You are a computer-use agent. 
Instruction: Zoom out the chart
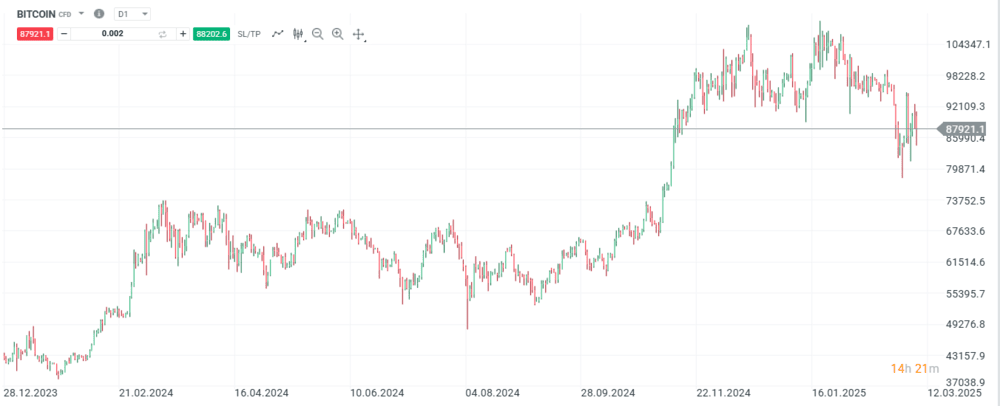pyautogui.click(x=317, y=34)
